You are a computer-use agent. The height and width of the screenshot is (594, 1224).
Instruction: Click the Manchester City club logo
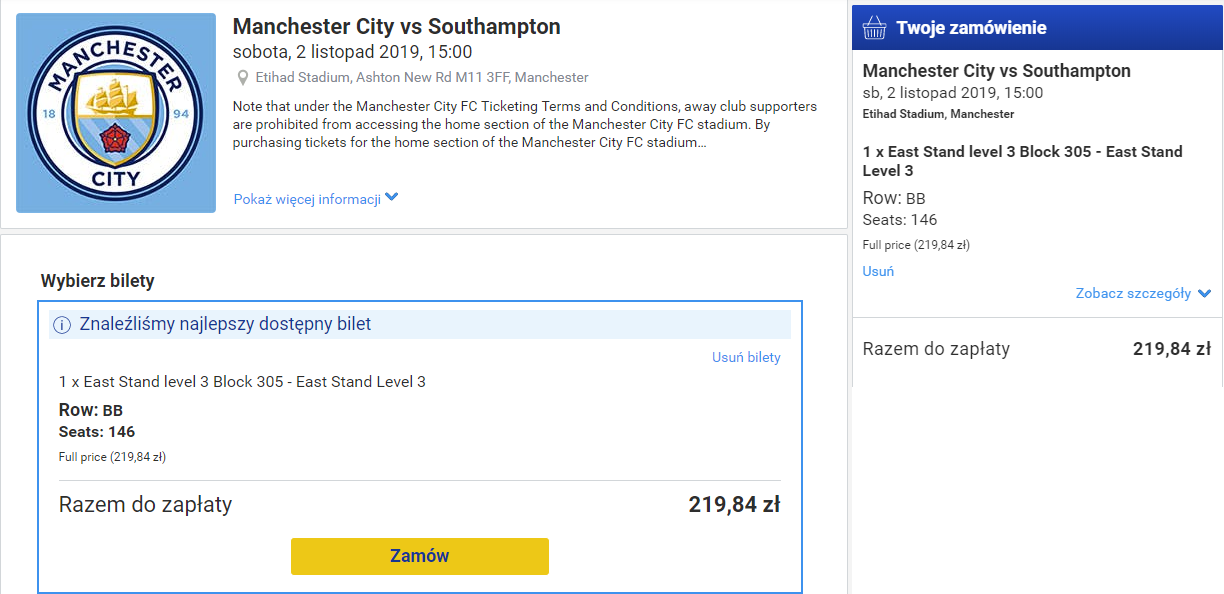pyautogui.click(x=116, y=113)
